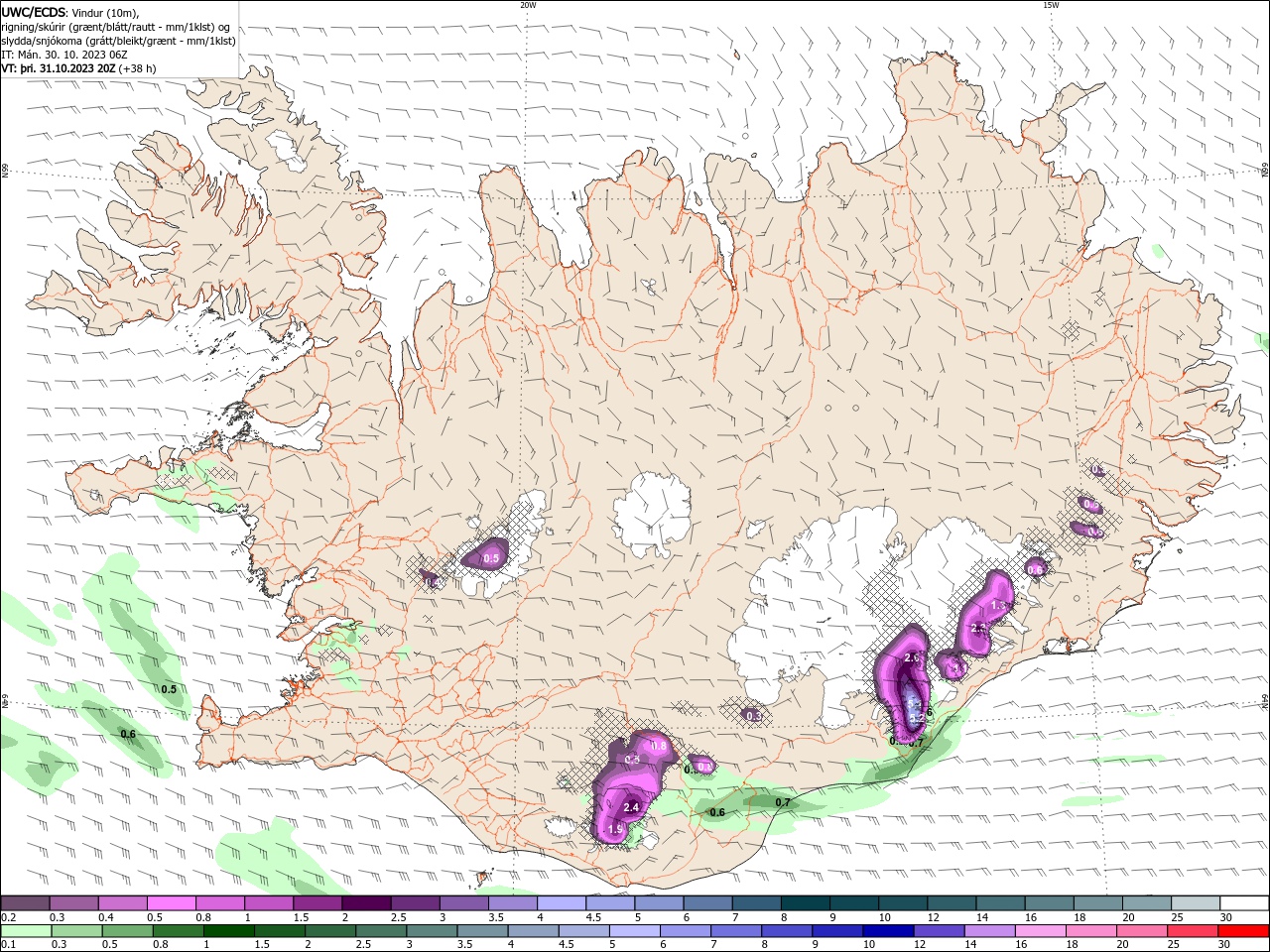Click the dark teal 9 swatch in snow legend
This screenshot has height=952, width=1270.
[854, 902]
